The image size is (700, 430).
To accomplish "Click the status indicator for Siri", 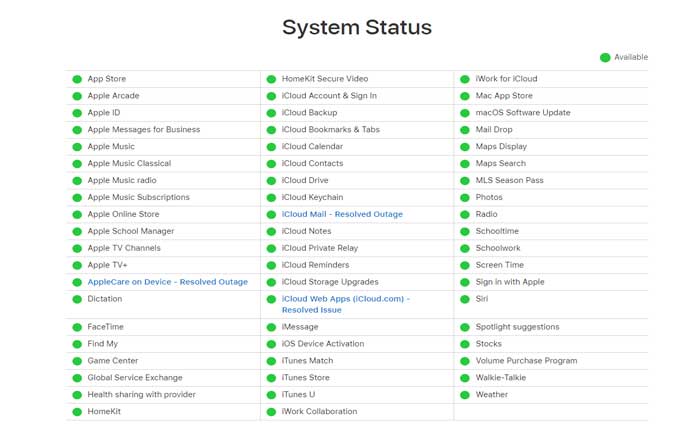I will click(x=465, y=299).
